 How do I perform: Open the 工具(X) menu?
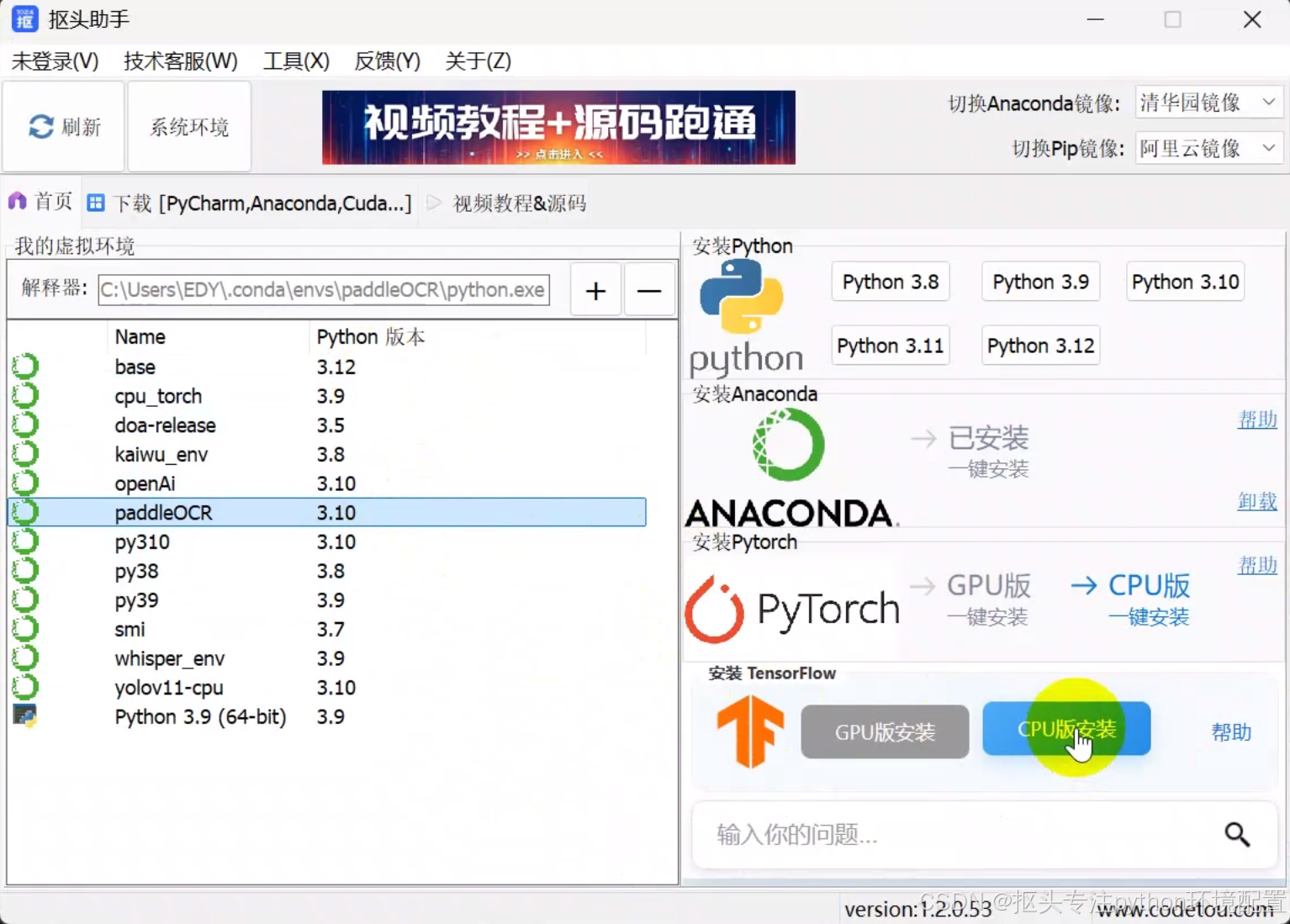296,61
